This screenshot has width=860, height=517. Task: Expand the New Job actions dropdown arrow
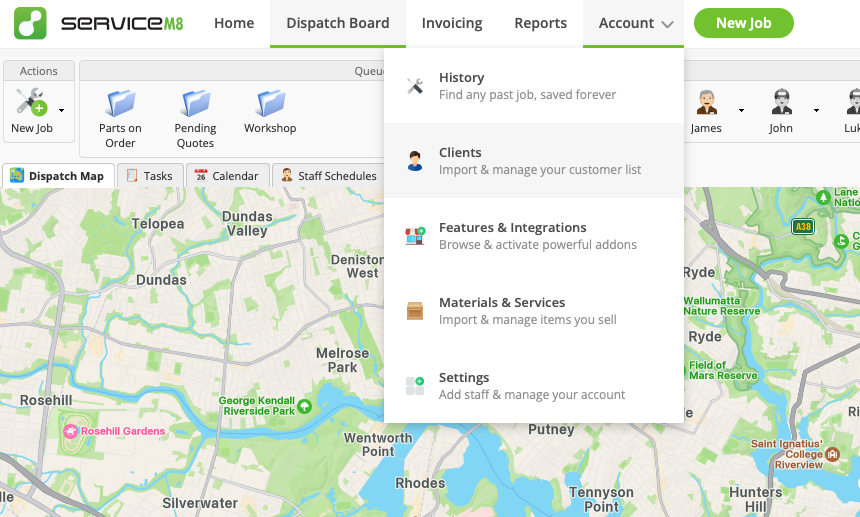click(61, 110)
